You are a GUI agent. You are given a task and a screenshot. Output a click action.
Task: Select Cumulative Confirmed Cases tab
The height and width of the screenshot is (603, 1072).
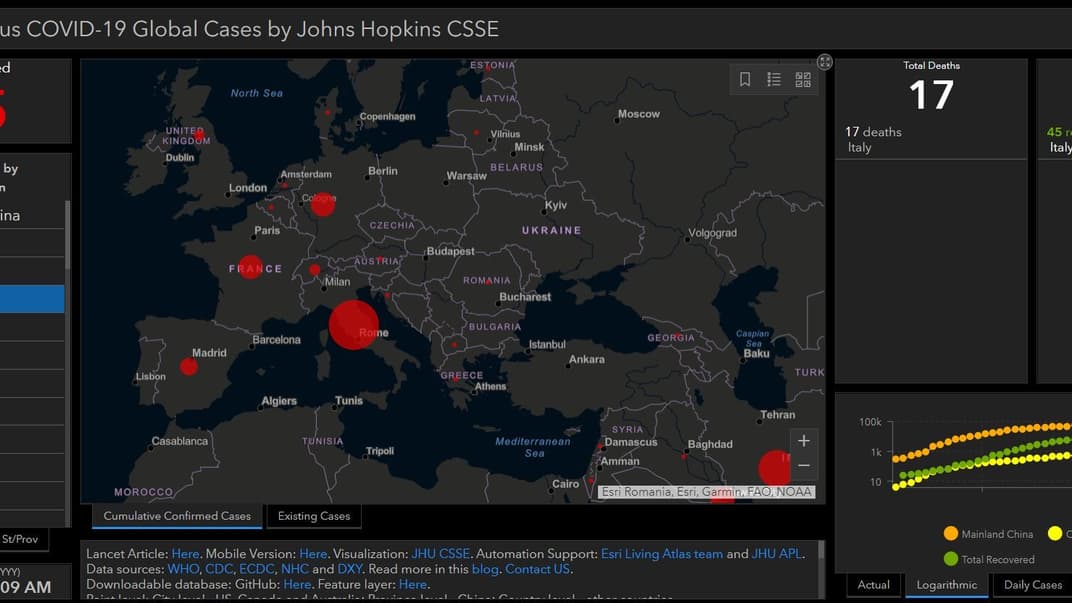[x=177, y=516]
